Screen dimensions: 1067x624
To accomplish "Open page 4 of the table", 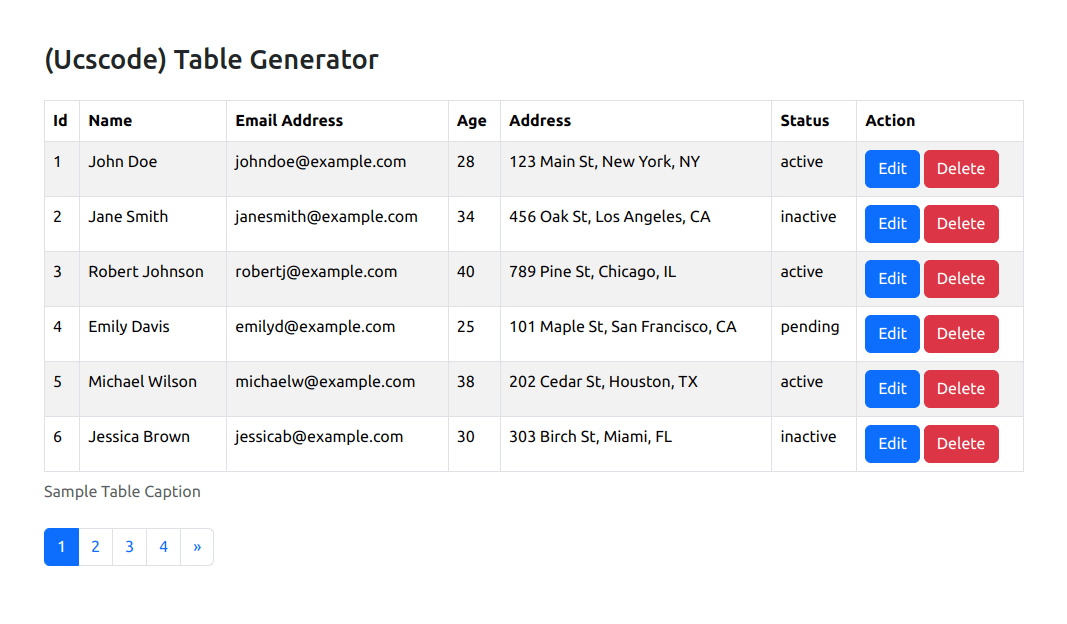I will (163, 547).
